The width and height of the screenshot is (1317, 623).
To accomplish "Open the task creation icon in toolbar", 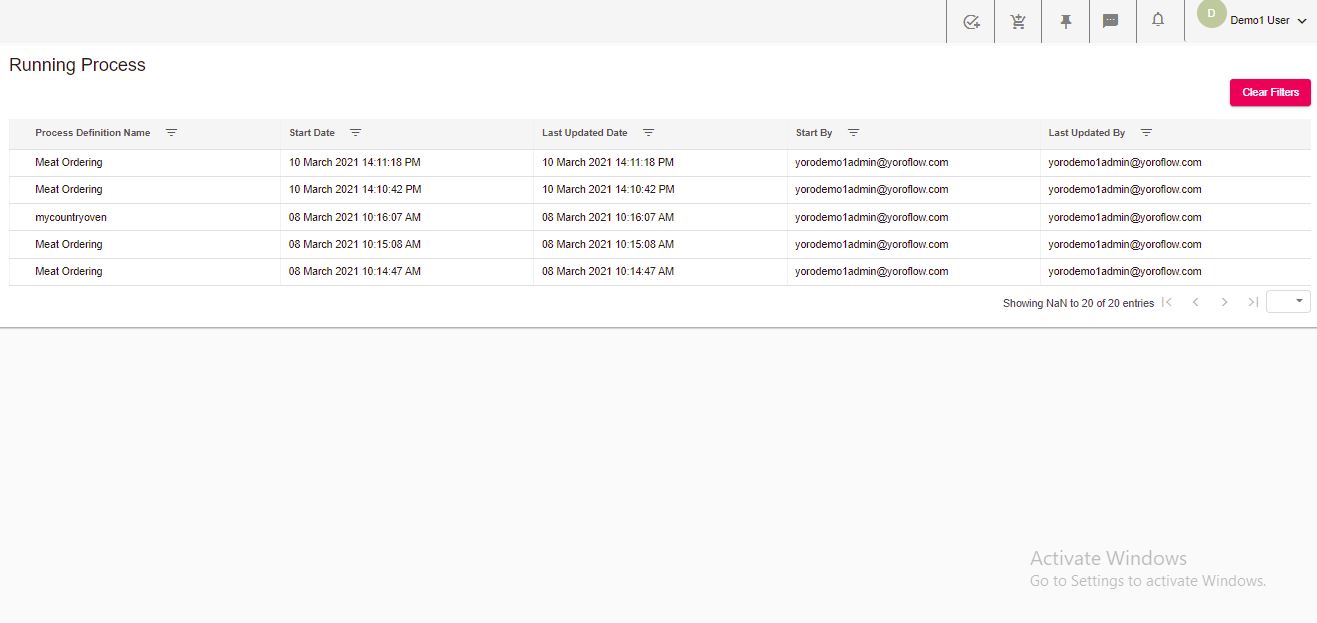I will (970, 20).
